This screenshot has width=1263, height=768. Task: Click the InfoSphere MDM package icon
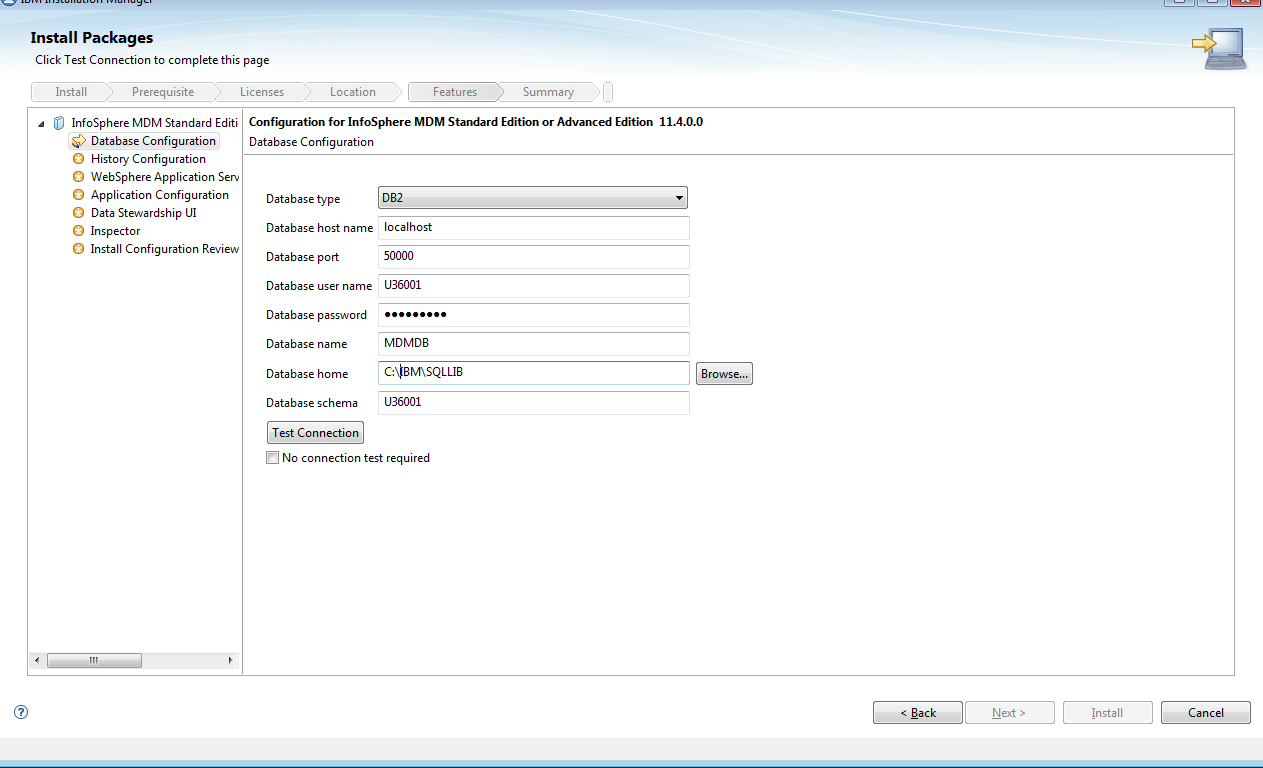coord(59,123)
